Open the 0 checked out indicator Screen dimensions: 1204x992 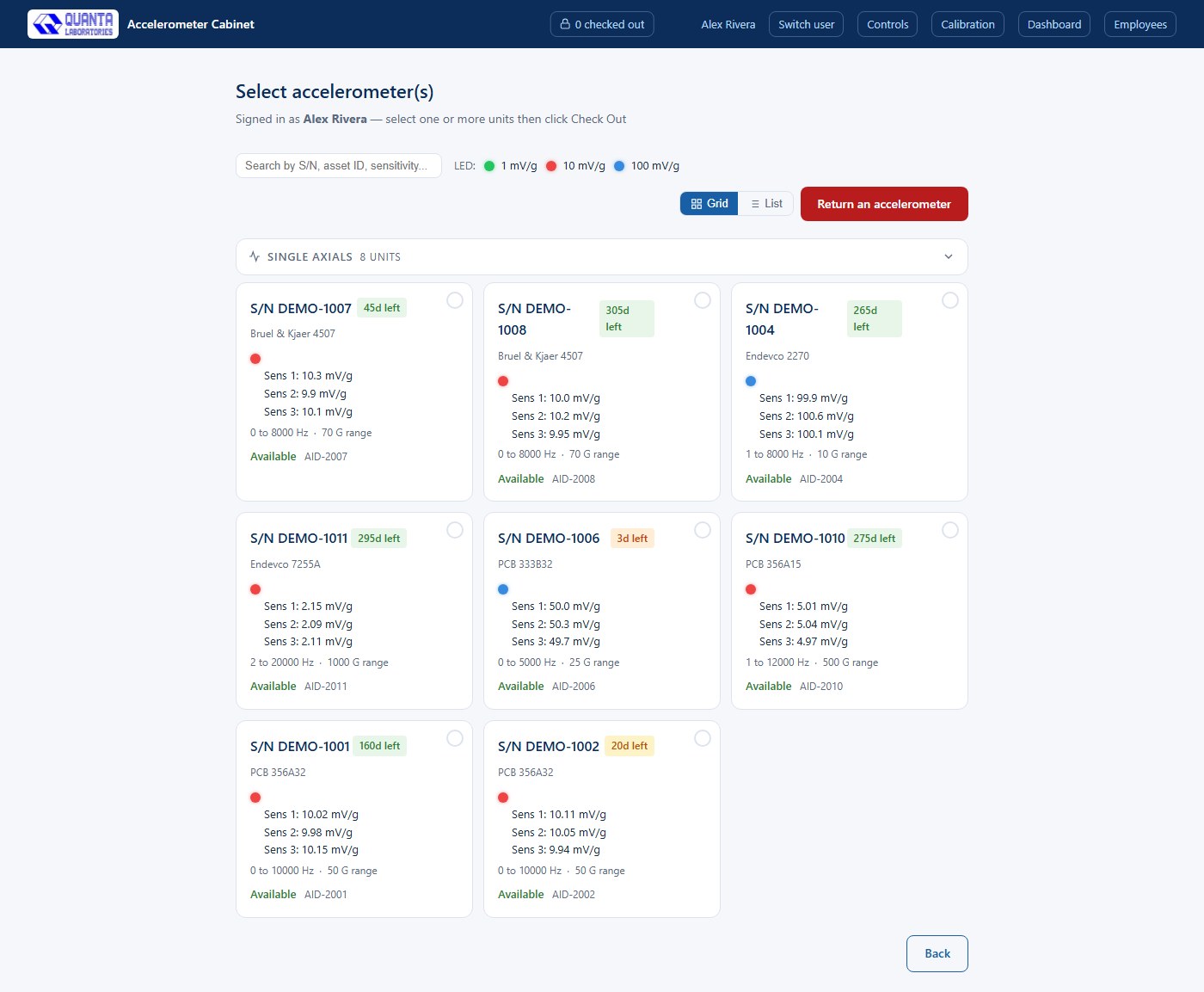[602, 24]
